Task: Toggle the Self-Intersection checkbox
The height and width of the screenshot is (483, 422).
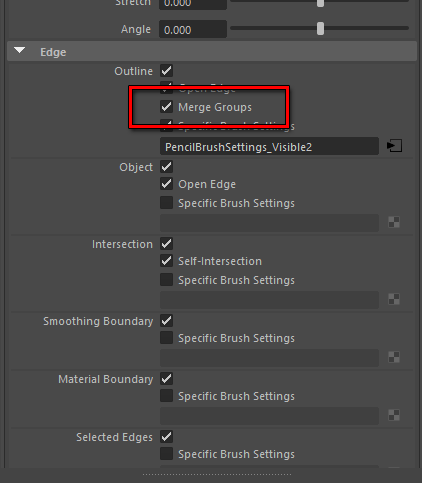Action: tap(166, 261)
